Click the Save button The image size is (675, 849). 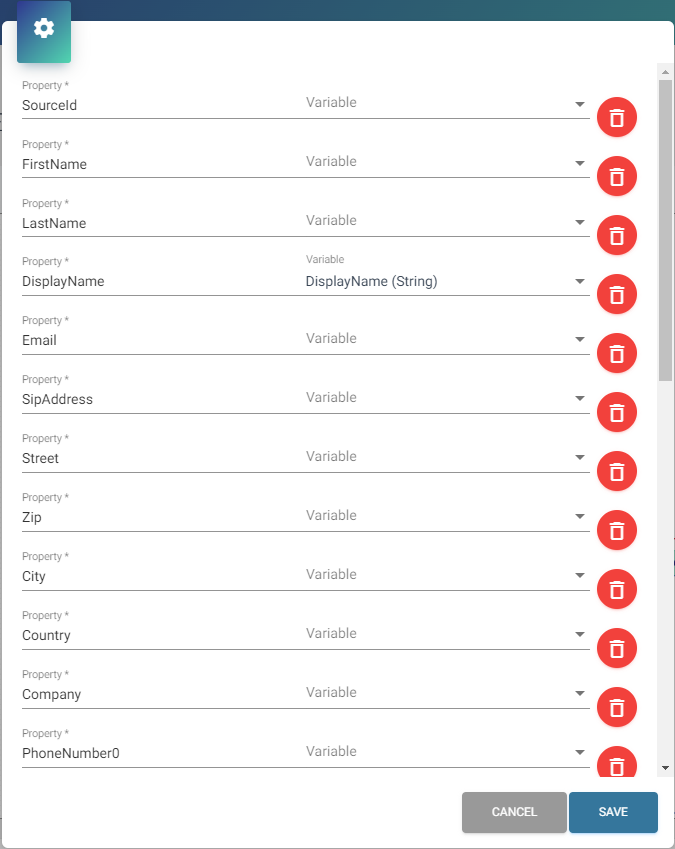coord(613,812)
